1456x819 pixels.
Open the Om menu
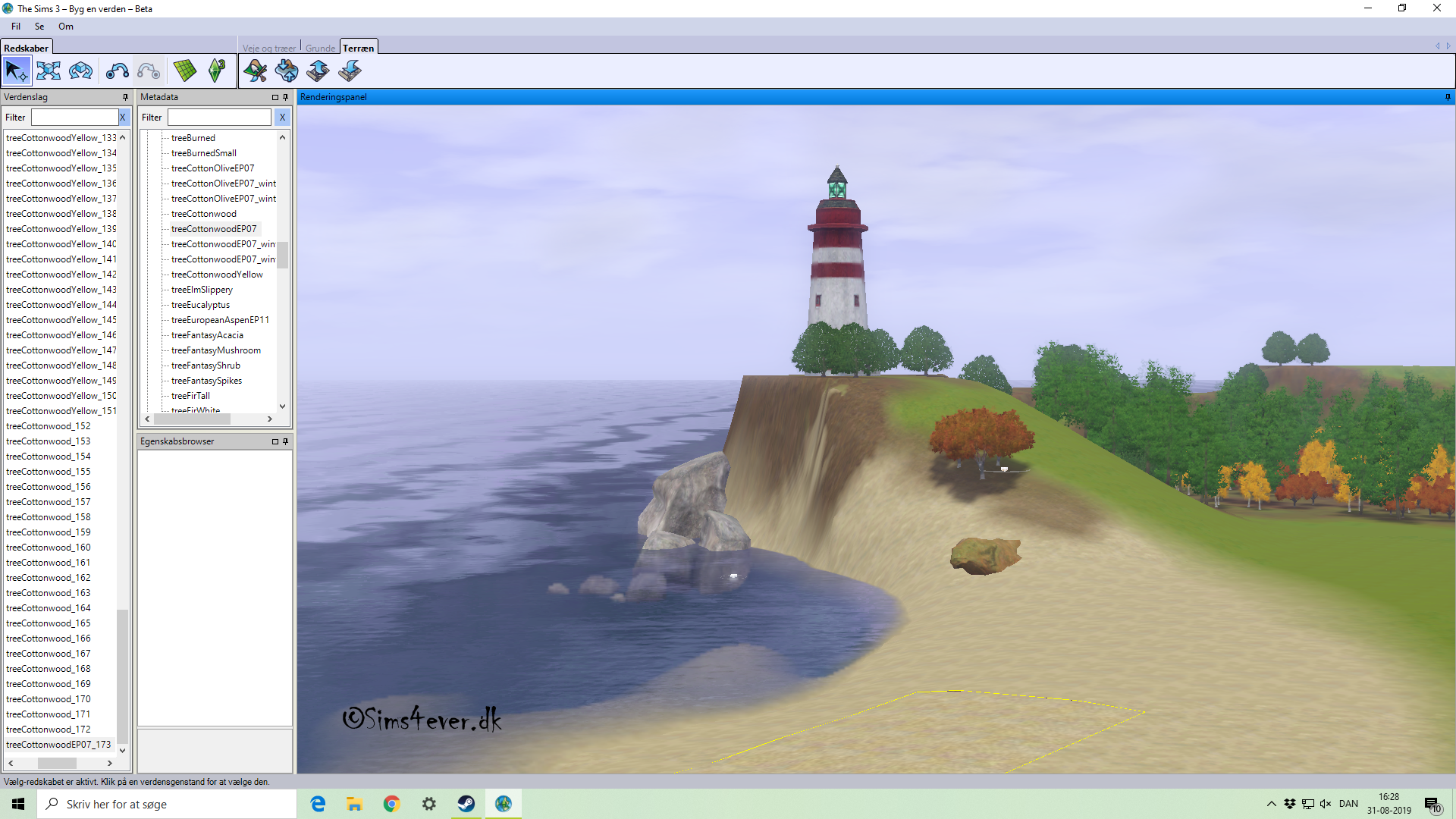click(x=66, y=27)
